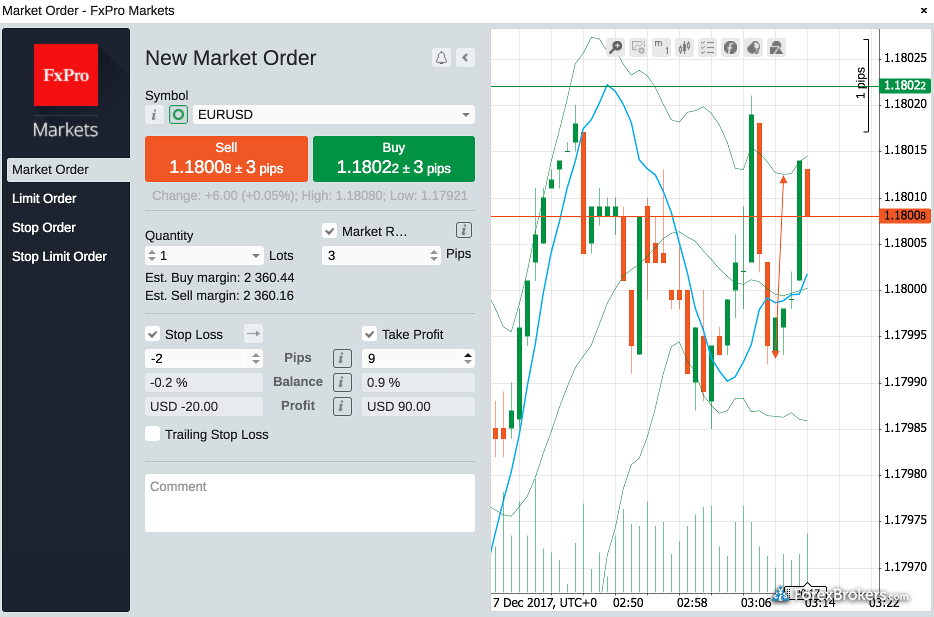
Task: Show symbol info for EURUSD
Action: tap(154, 114)
